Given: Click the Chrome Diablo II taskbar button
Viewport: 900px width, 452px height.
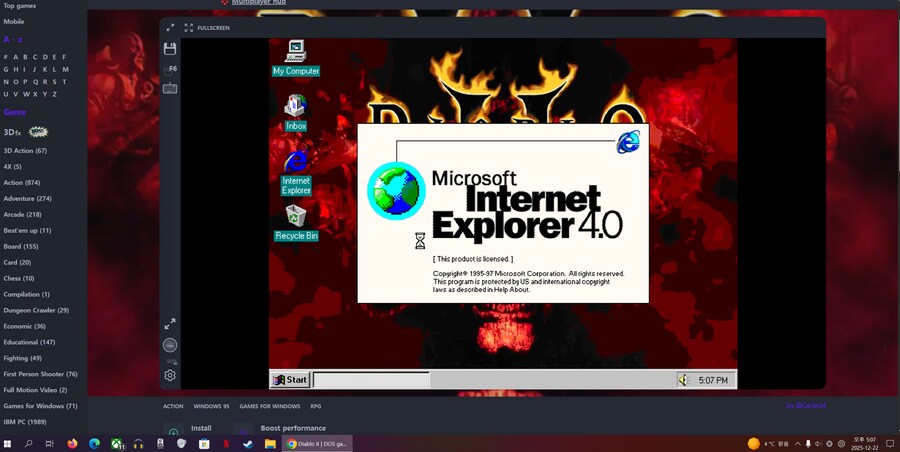Looking at the screenshot, I should 318,444.
